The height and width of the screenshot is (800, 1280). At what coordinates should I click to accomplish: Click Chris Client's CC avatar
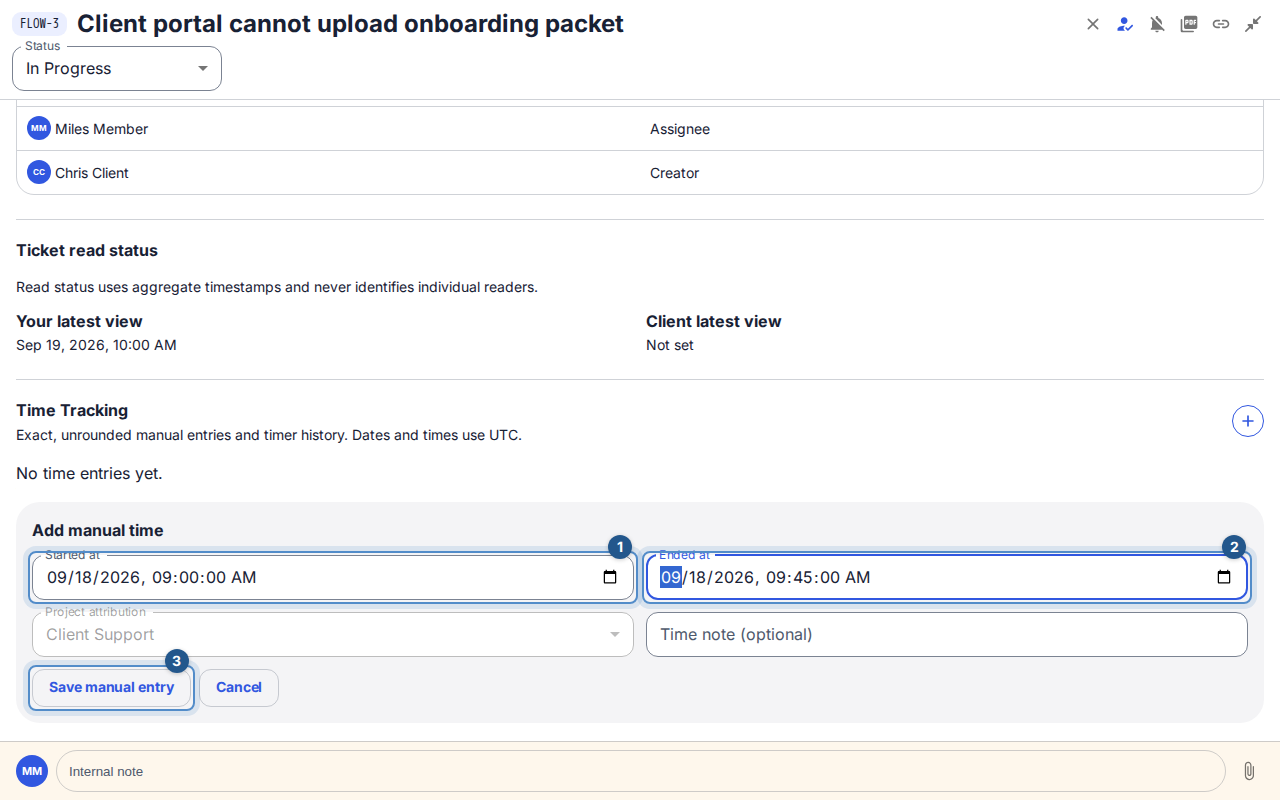(39, 172)
